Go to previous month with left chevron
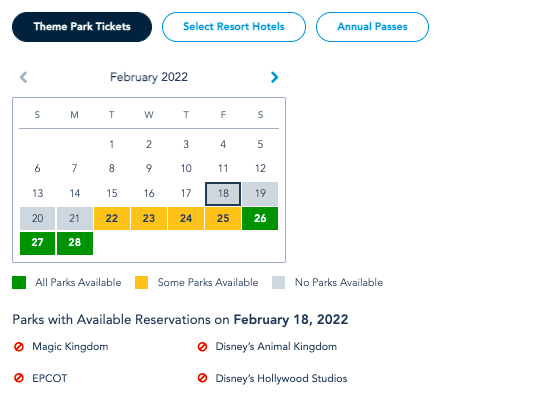Viewport: 544px width, 400px height. tap(23, 77)
